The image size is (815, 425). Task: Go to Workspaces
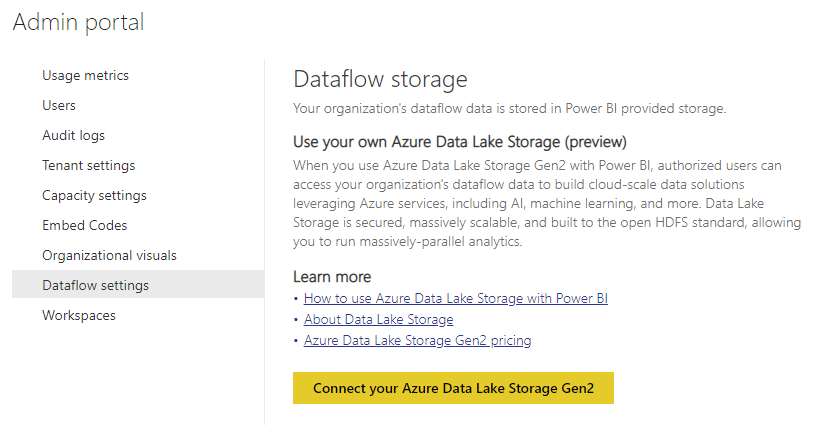[79, 316]
